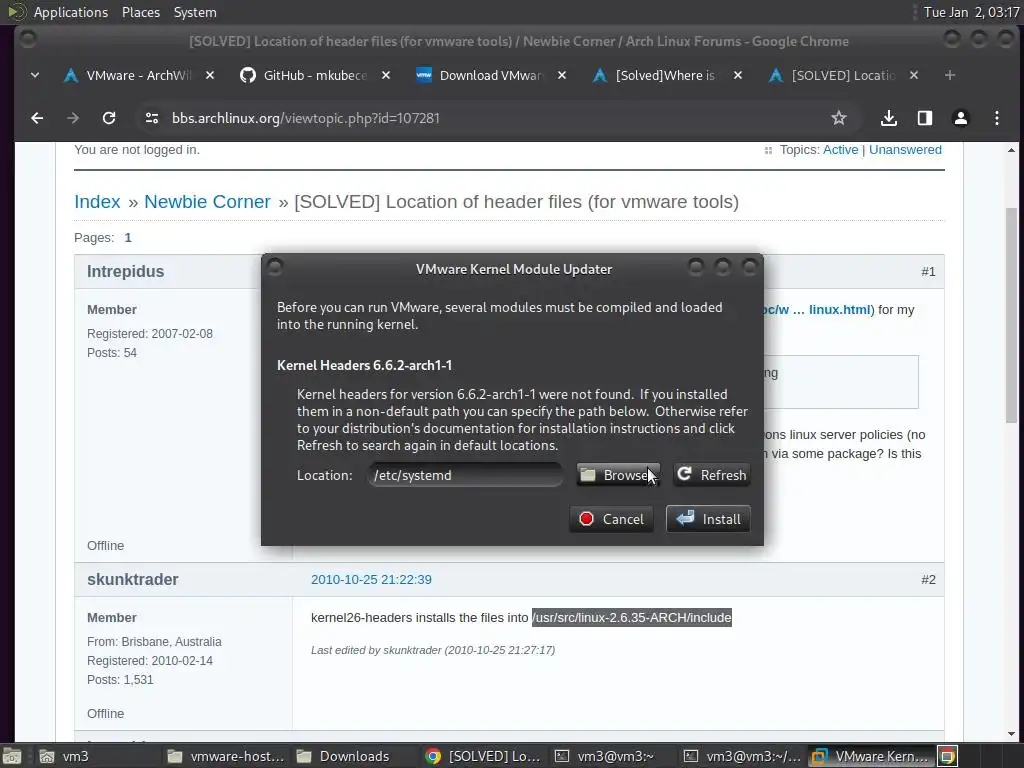The width and height of the screenshot is (1024, 768).
Task: Click the 2010-10-25 21:22:39 post timestamp
Action: click(371, 579)
